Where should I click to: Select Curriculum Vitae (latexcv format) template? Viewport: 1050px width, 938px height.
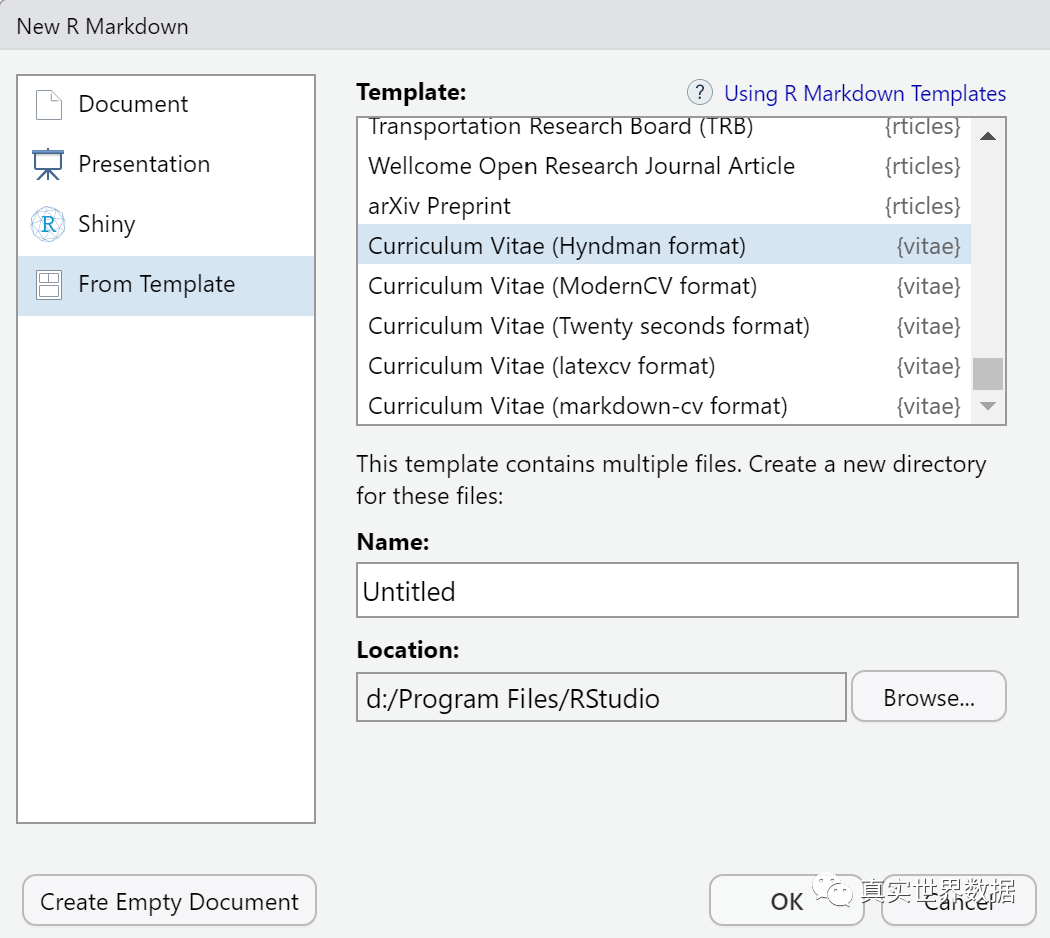coord(541,366)
